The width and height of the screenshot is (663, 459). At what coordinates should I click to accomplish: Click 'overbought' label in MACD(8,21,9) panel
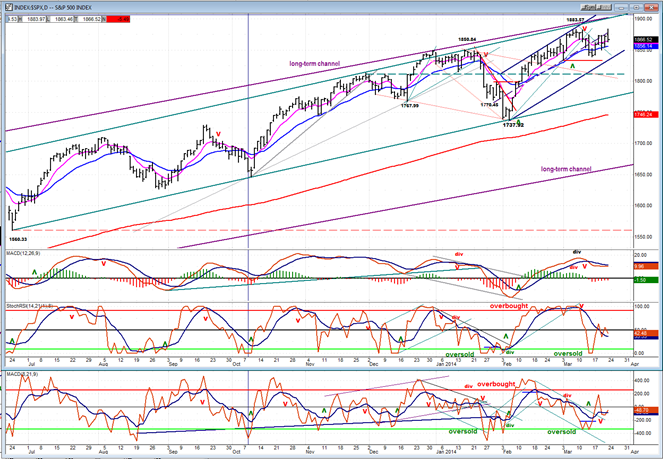496,384
